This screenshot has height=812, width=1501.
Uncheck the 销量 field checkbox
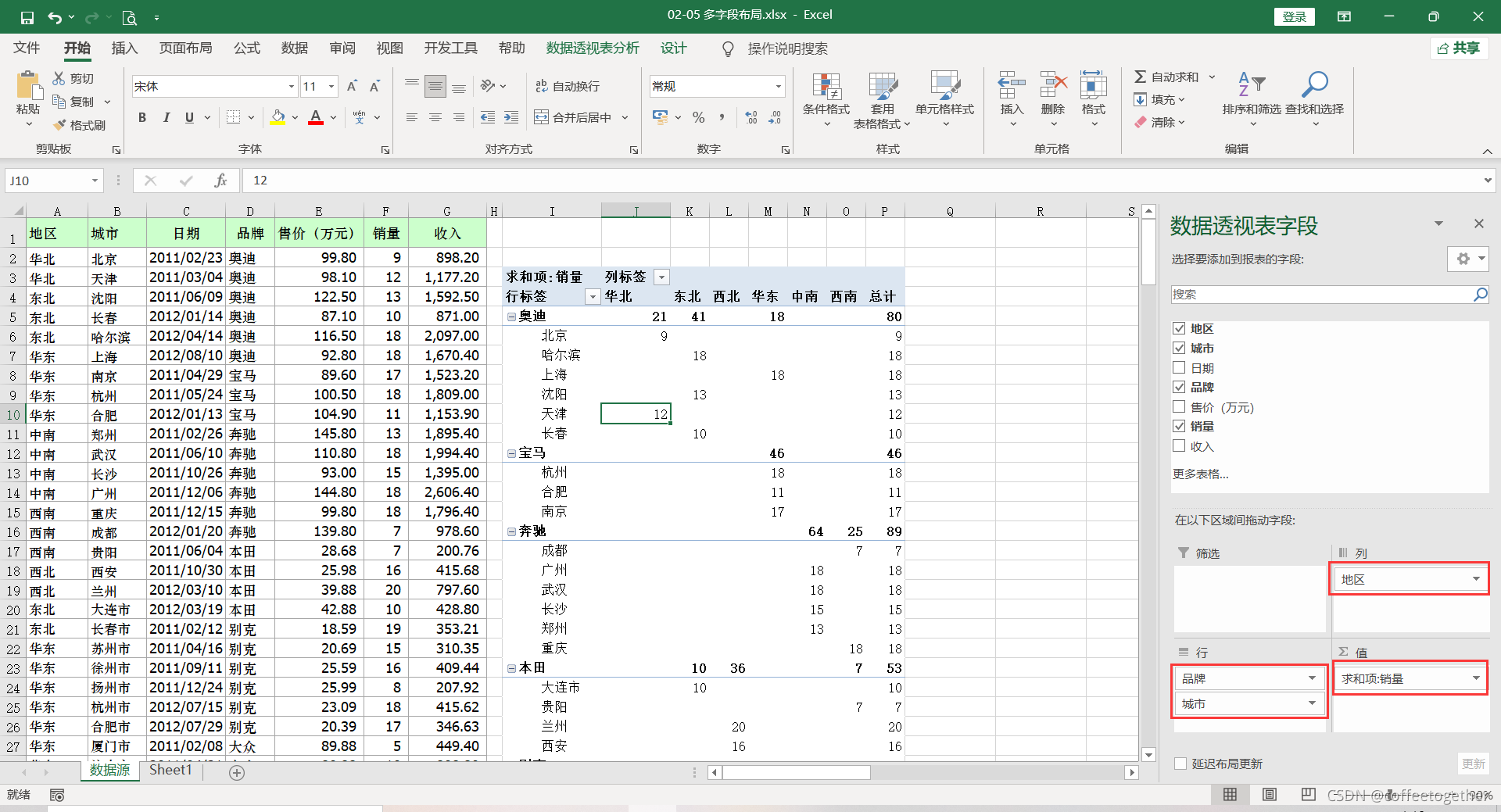pos(1179,426)
